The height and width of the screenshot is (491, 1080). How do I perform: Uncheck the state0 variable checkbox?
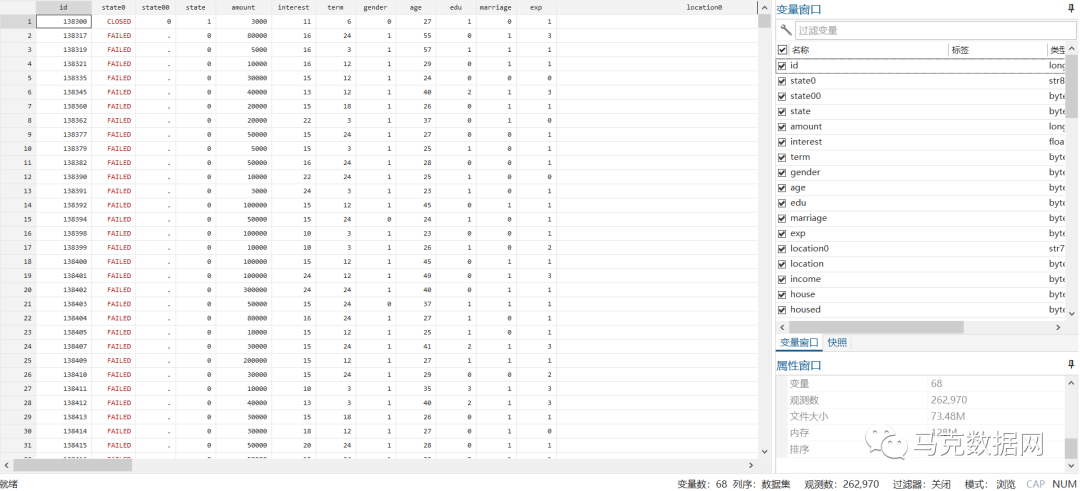[782, 81]
